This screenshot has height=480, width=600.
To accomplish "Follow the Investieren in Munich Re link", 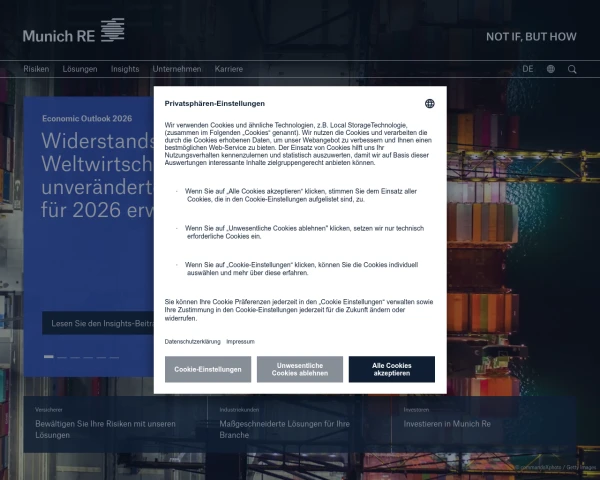I will pyautogui.click(x=447, y=423).
